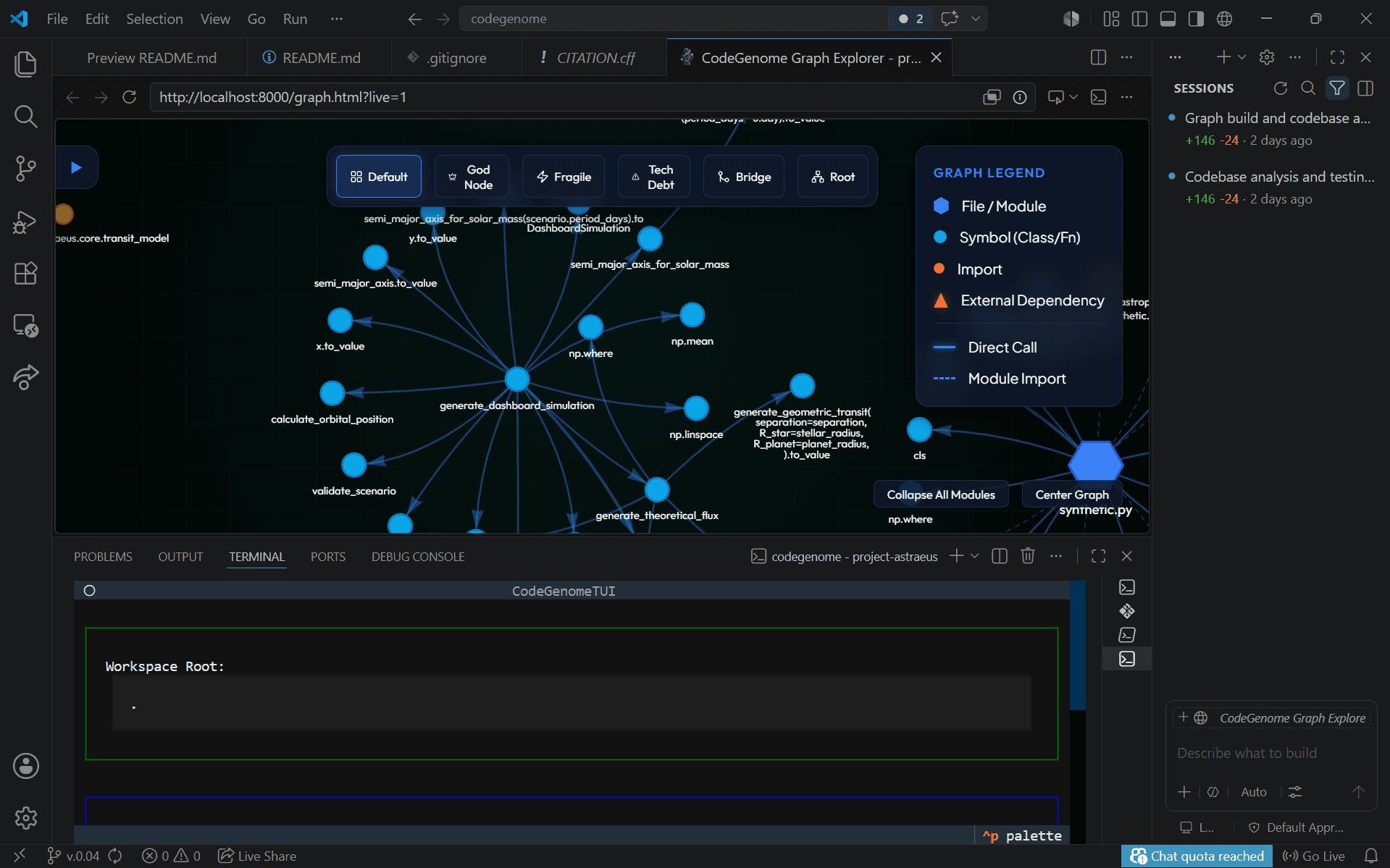Click the Center Graph button
Viewport: 1390px width, 868px height.
point(1071,494)
